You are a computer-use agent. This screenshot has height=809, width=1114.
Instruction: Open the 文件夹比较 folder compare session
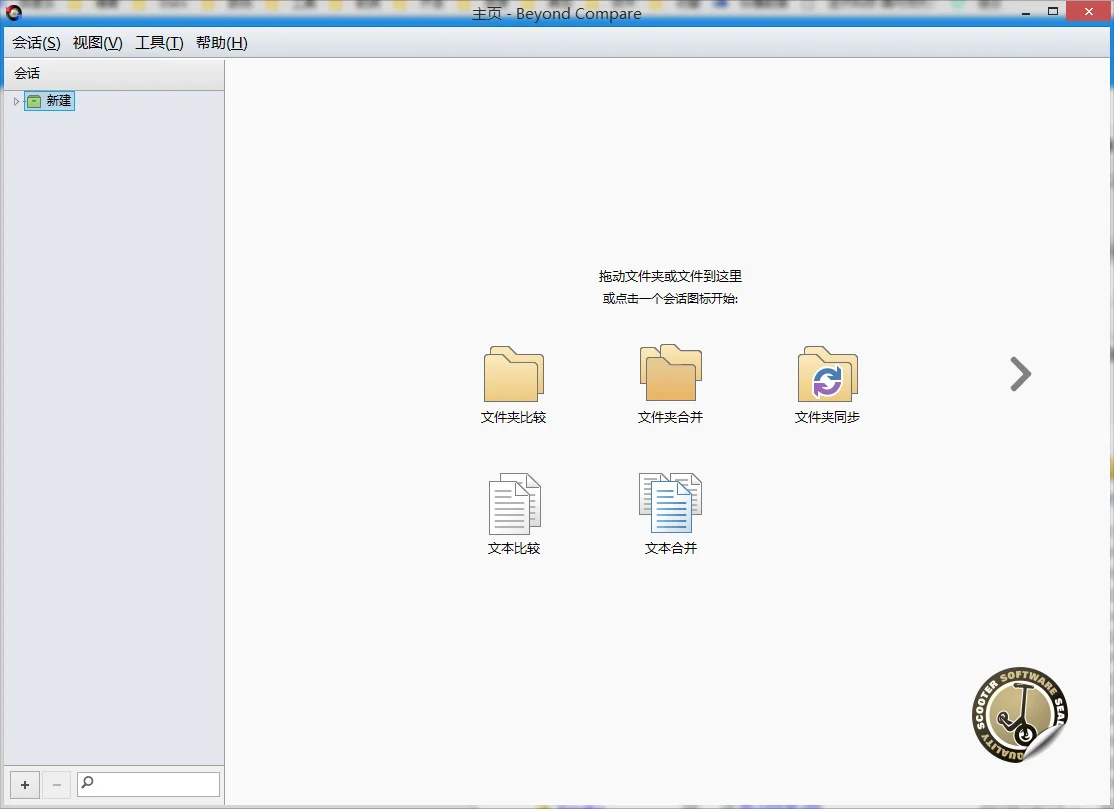514,384
